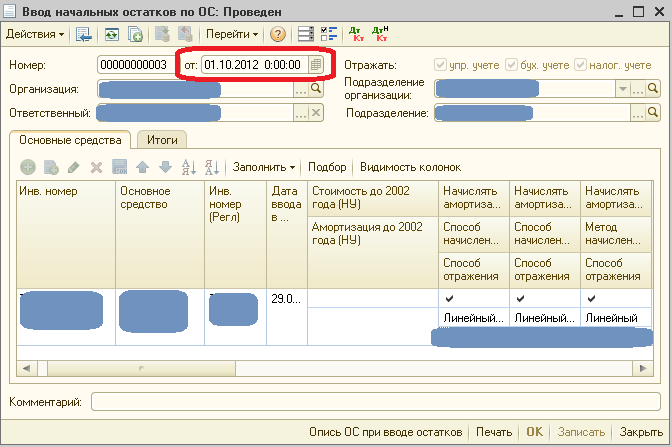Image resolution: width=672 pixels, height=447 pixels.
Task: Open calendar picker next to date field
Action: (316, 65)
